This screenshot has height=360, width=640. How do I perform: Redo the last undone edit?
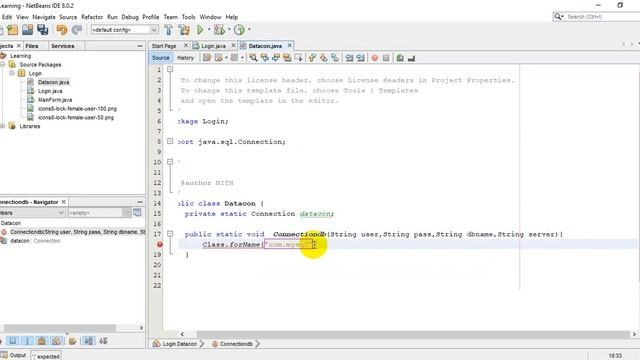[x=77, y=30]
